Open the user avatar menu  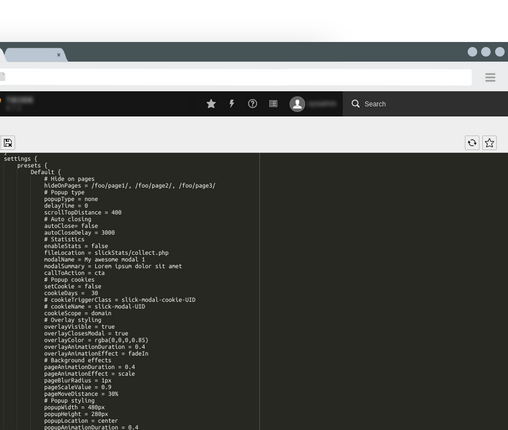click(297, 104)
